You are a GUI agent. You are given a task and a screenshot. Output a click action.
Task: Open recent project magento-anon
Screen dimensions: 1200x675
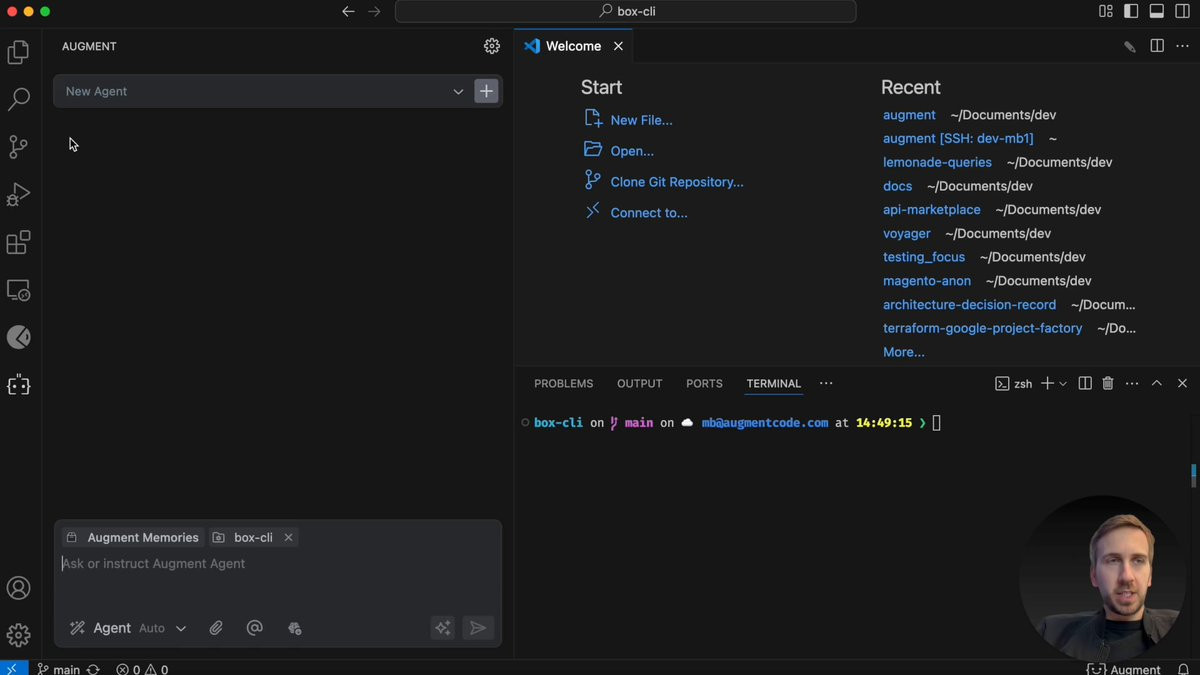(927, 281)
